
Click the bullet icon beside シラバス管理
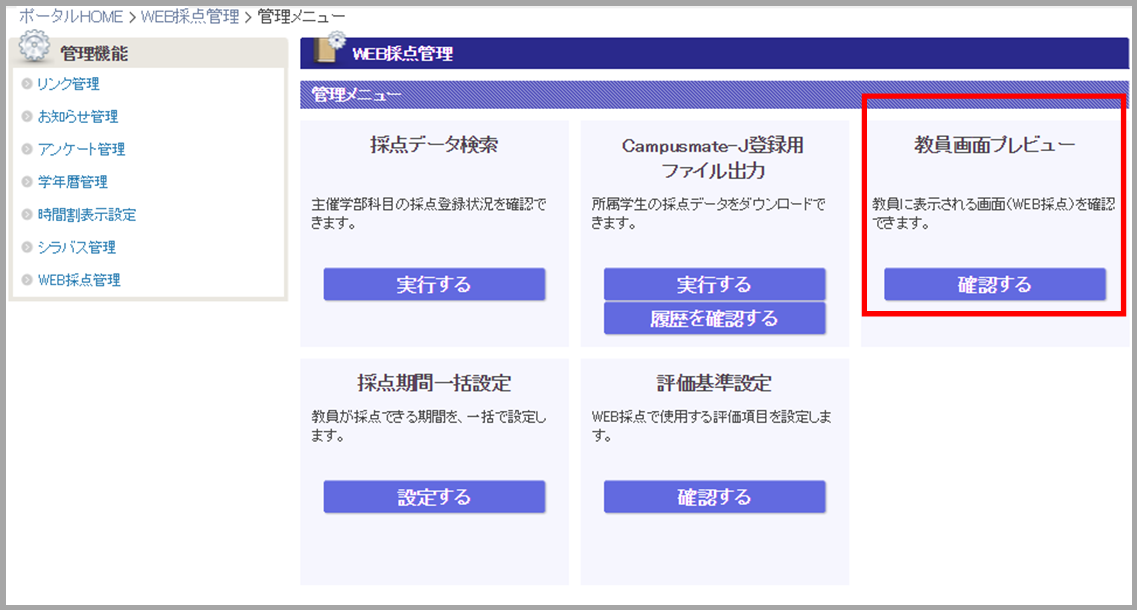point(27,247)
